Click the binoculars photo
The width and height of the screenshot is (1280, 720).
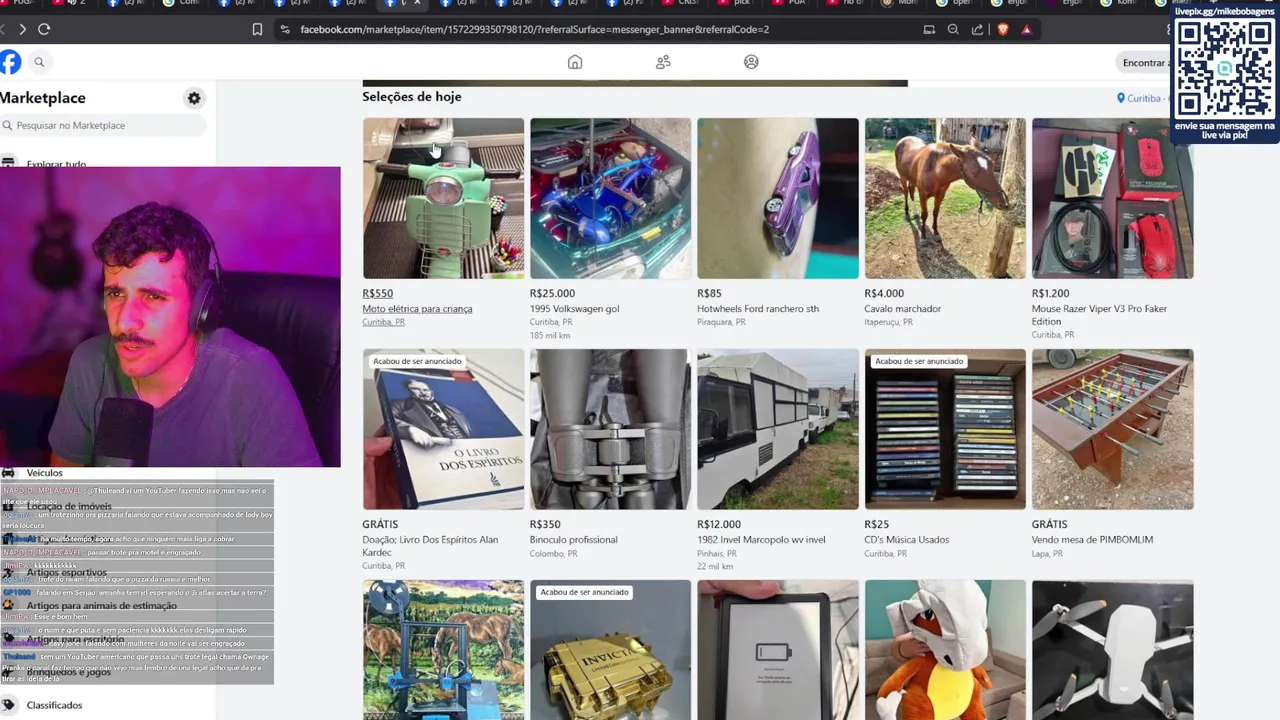tap(610, 429)
